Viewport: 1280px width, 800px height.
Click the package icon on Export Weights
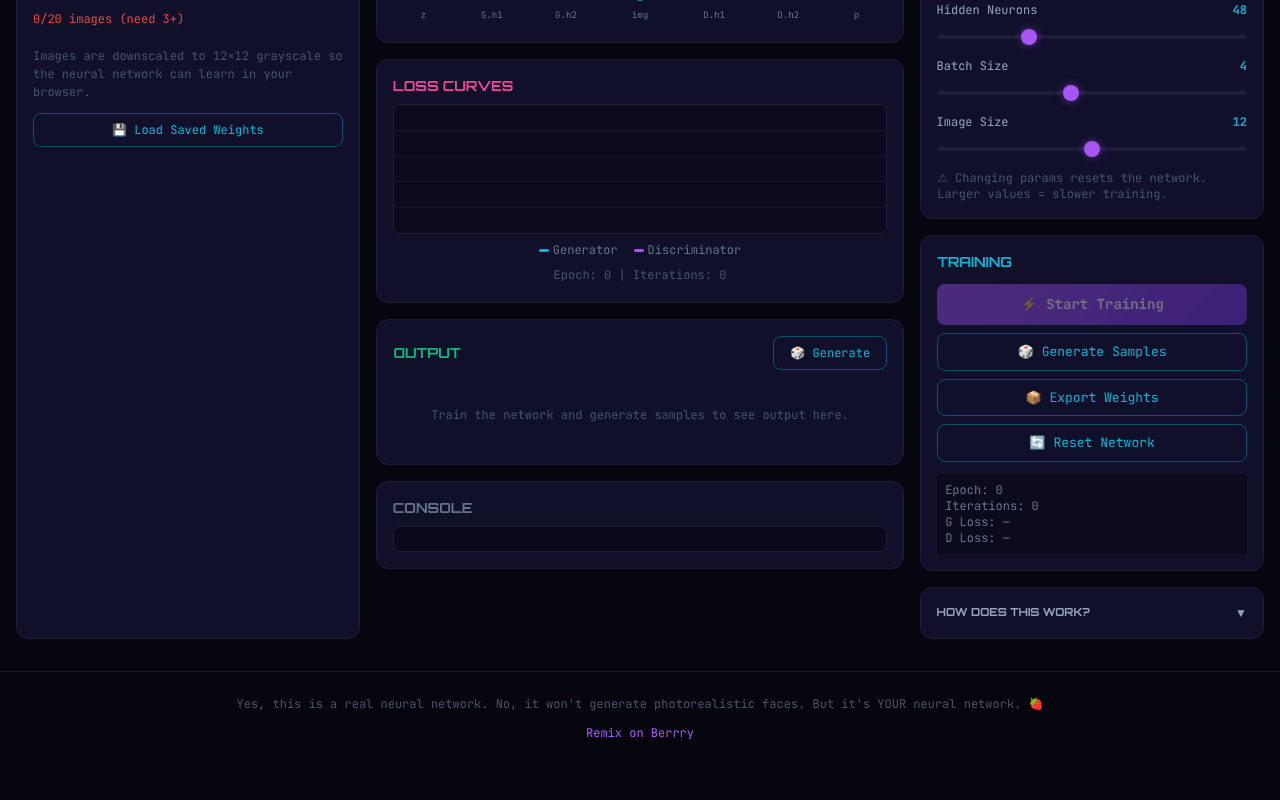(1033, 397)
